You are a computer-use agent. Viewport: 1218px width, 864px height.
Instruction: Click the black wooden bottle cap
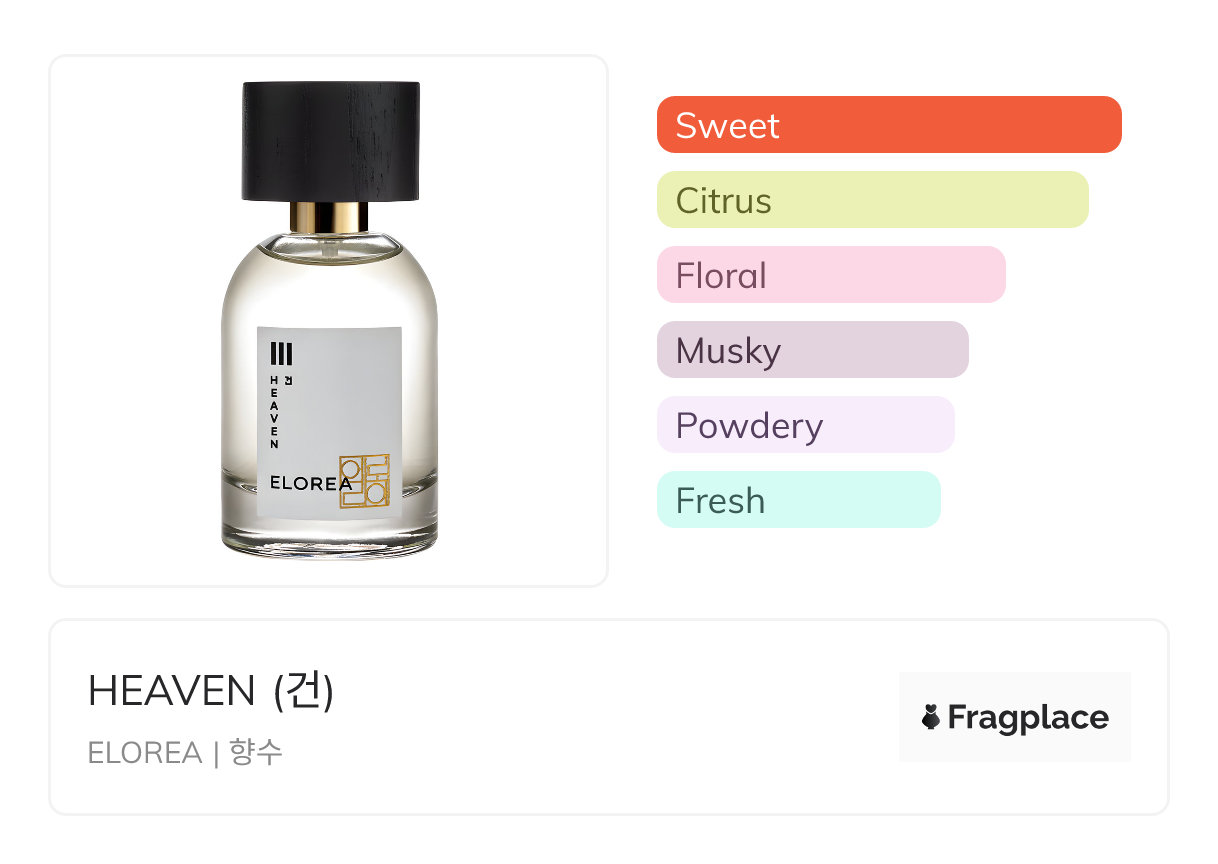click(x=330, y=142)
